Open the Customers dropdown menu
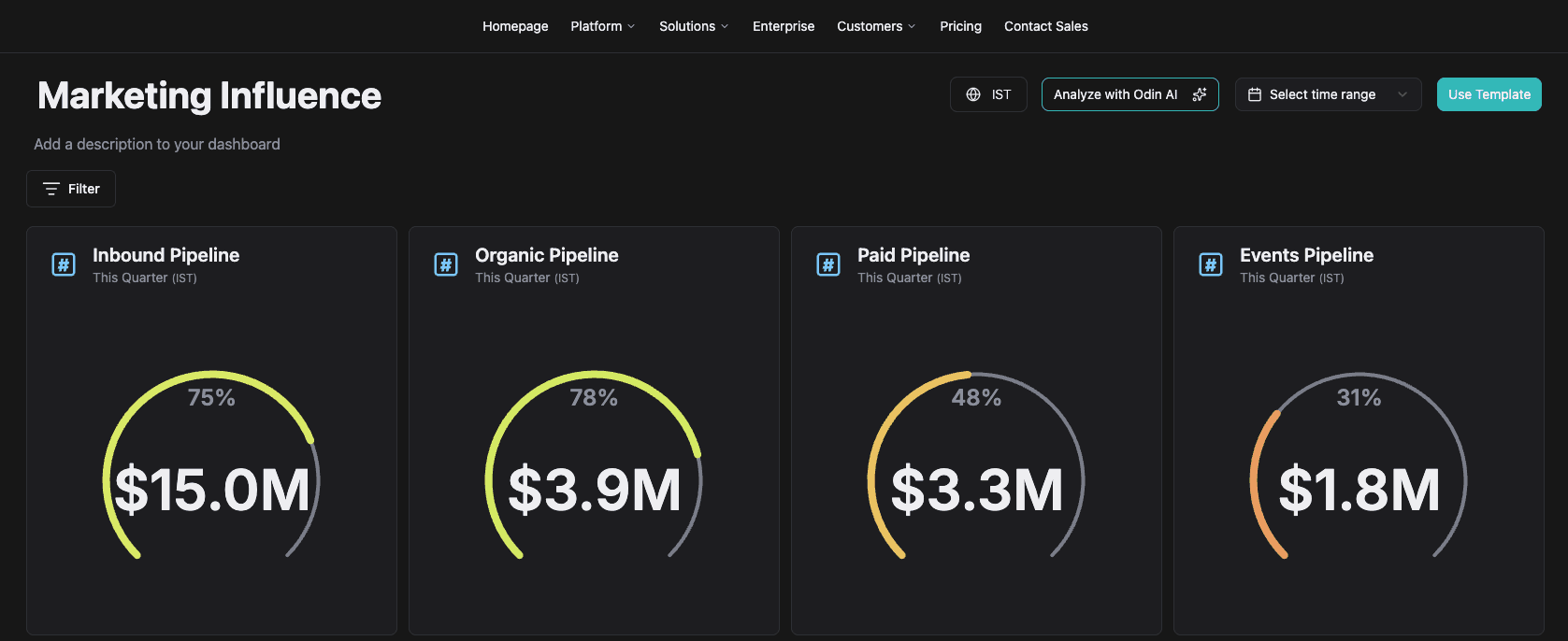Viewport: 1568px width, 641px height. point(876,26)
